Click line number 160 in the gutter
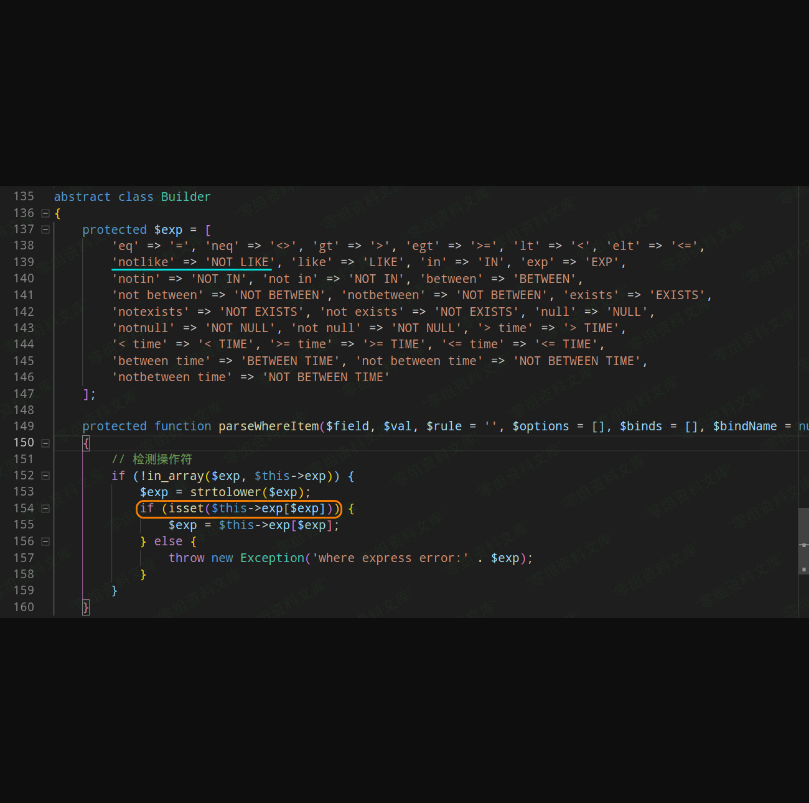The image size is (809, 803). coord(23,607)
